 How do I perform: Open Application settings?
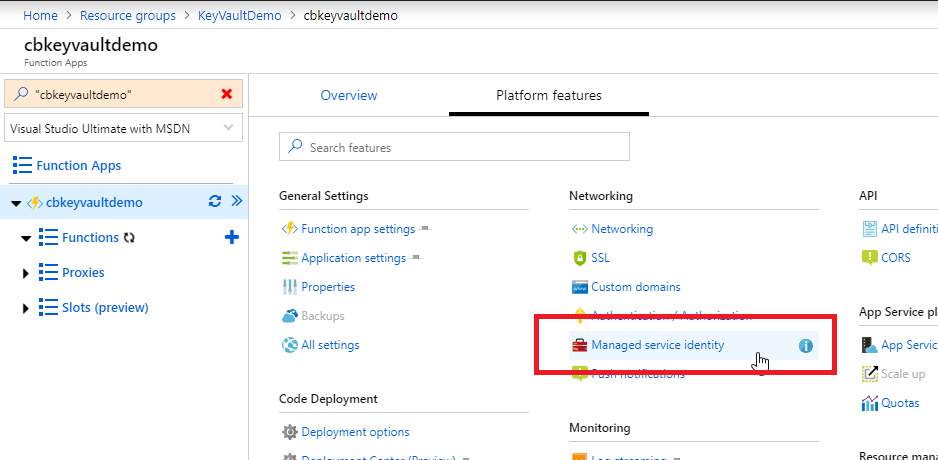pos(354,258)
